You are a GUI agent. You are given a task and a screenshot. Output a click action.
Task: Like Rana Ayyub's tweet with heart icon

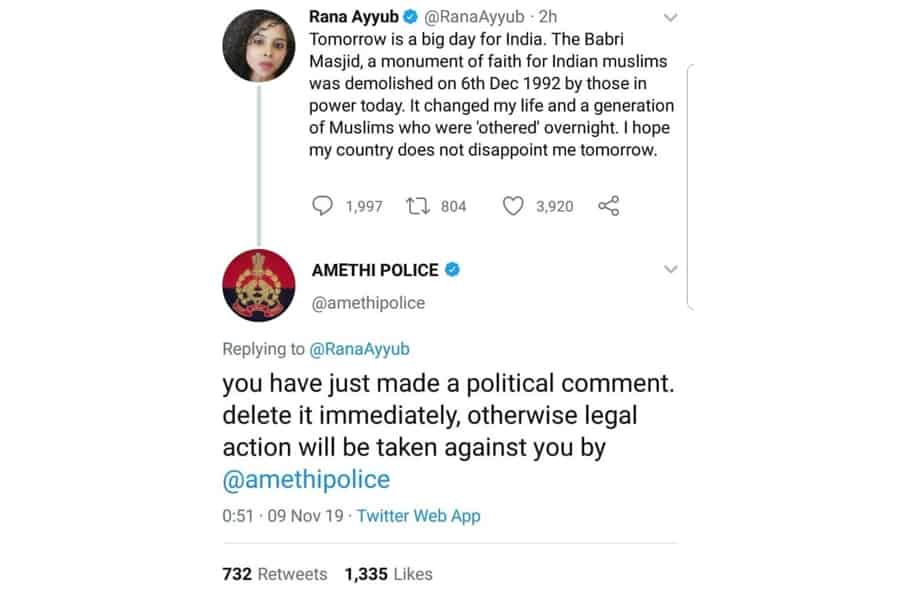[x=513, y=206]
